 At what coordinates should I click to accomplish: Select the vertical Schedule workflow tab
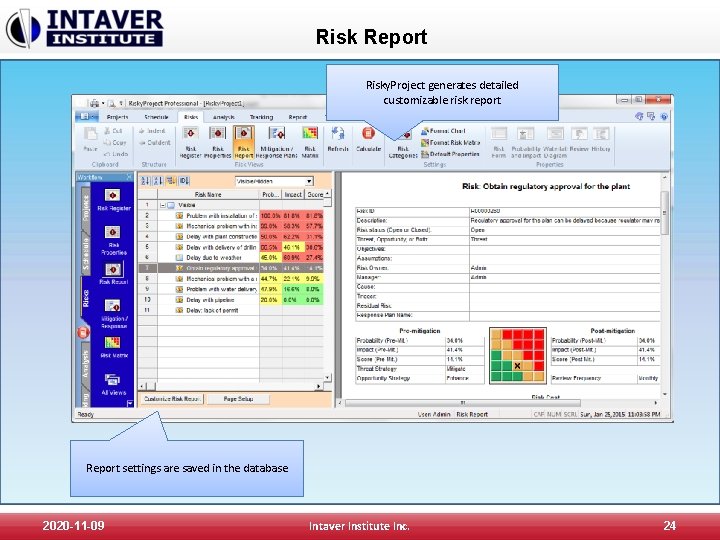tap(85, 253)
